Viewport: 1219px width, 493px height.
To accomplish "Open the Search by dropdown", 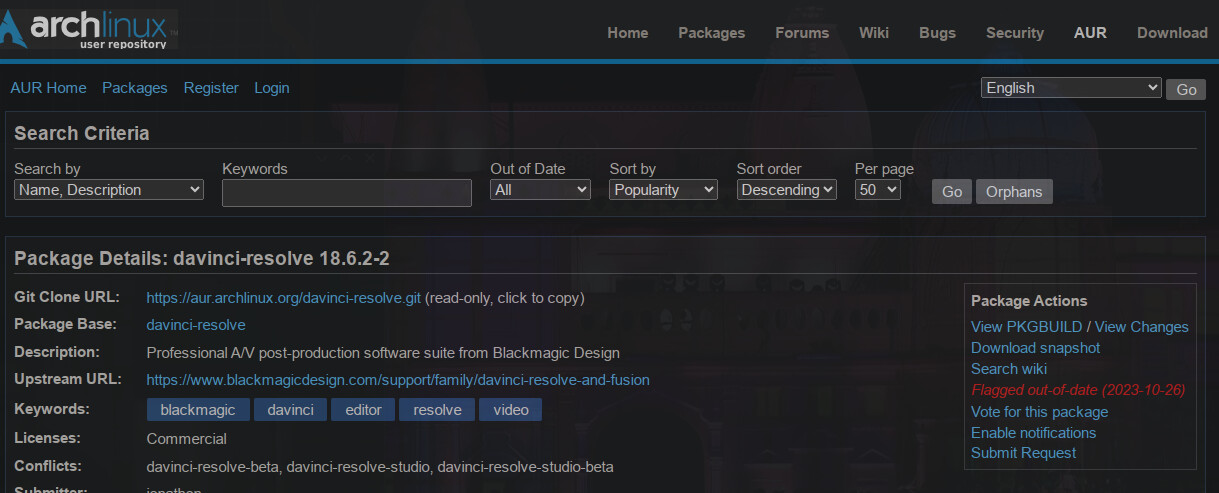I will coord(109,190).
